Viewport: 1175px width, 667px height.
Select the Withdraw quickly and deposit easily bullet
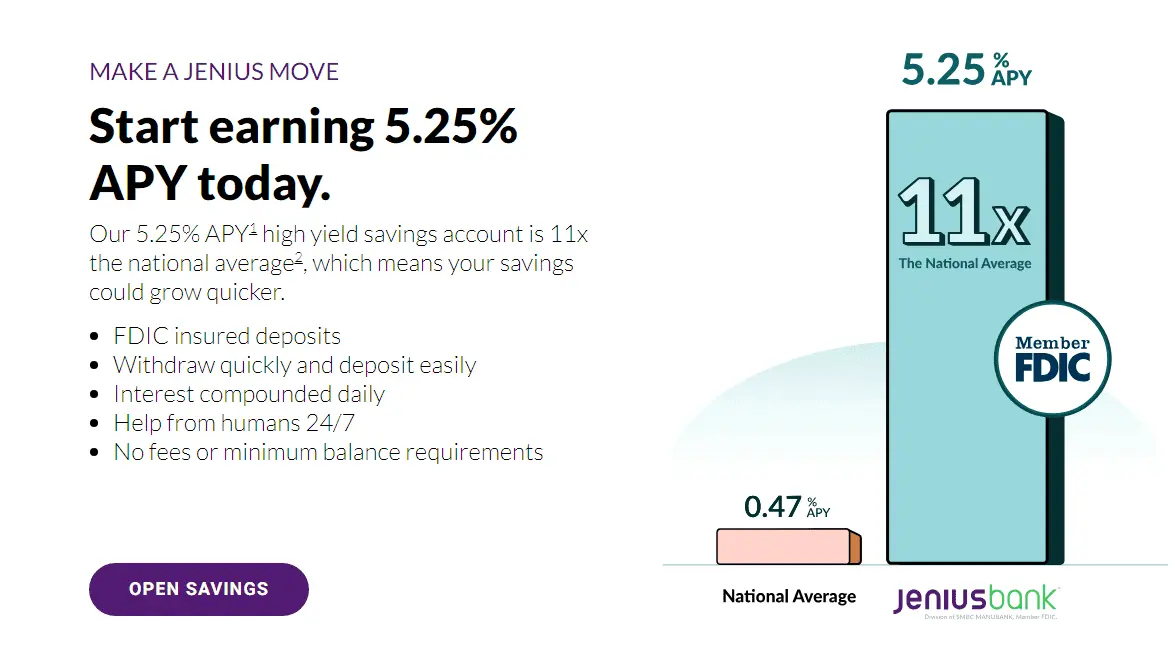294,365
